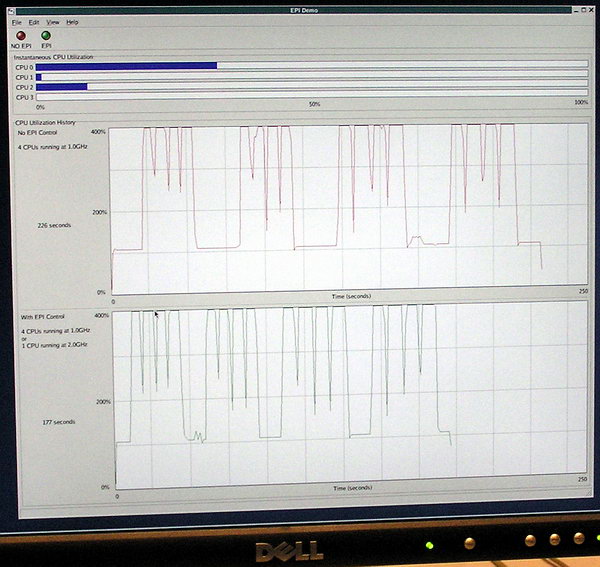Open the View menu
Image resolution: width=600 pixels, height=567 pixels.
(x=53, y=22)
